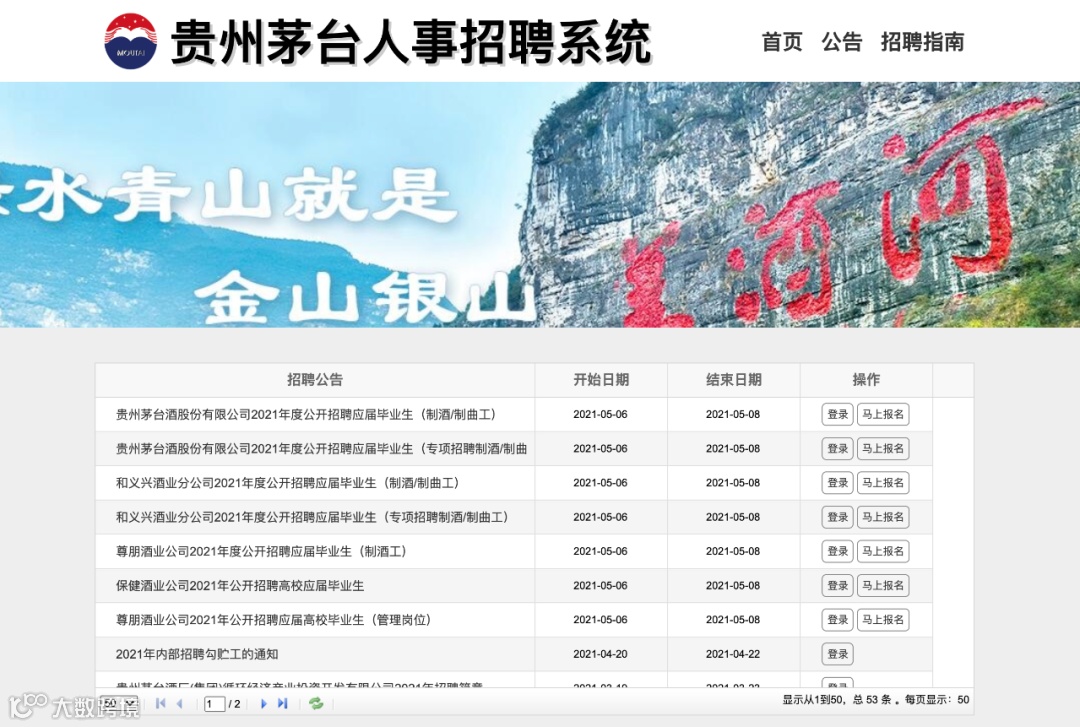The width and height of the screenshot is (1080, 727).
Task: Jump to last page icon
Action: pos(282,704)
